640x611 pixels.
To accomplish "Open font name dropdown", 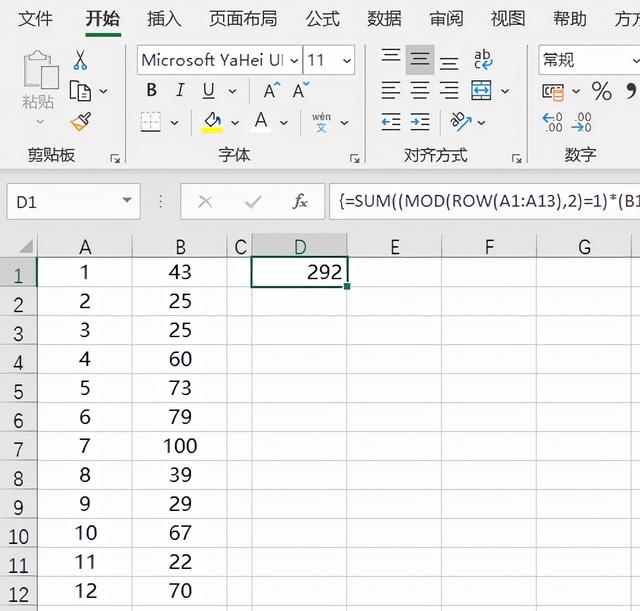I will coord(294,61).
